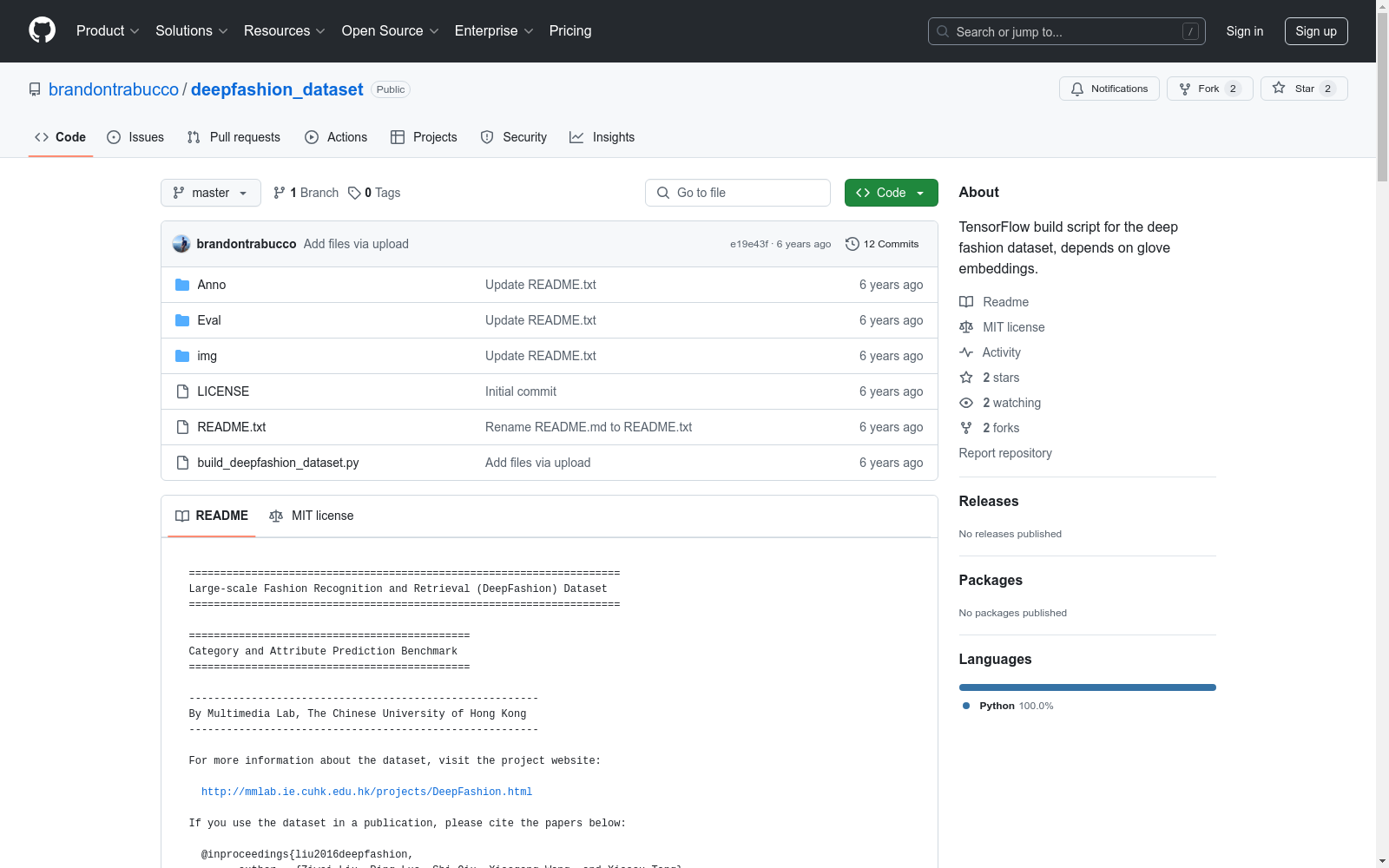Focus the Go to file field

click(738, 193)
